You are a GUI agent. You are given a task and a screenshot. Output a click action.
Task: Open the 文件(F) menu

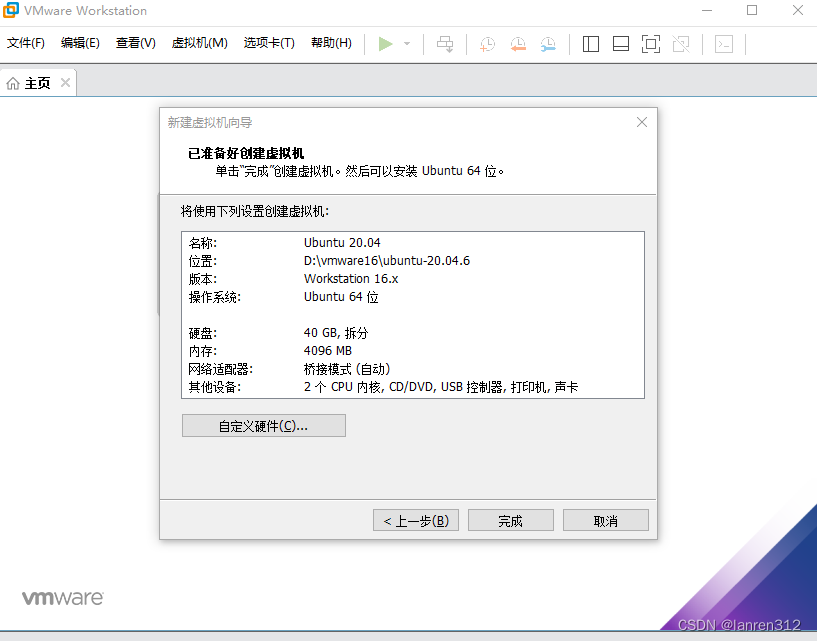26,43
